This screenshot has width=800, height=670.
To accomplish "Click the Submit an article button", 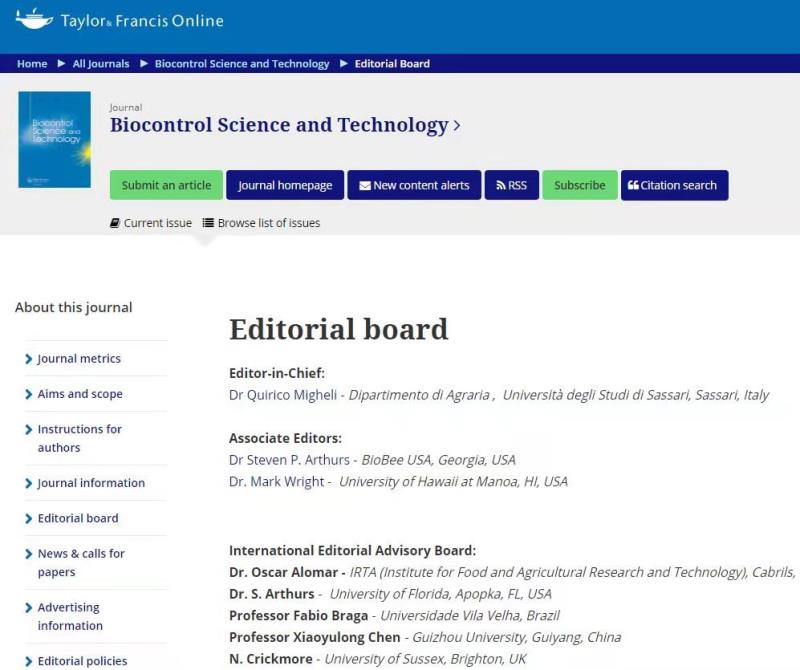I will (166, 185).
